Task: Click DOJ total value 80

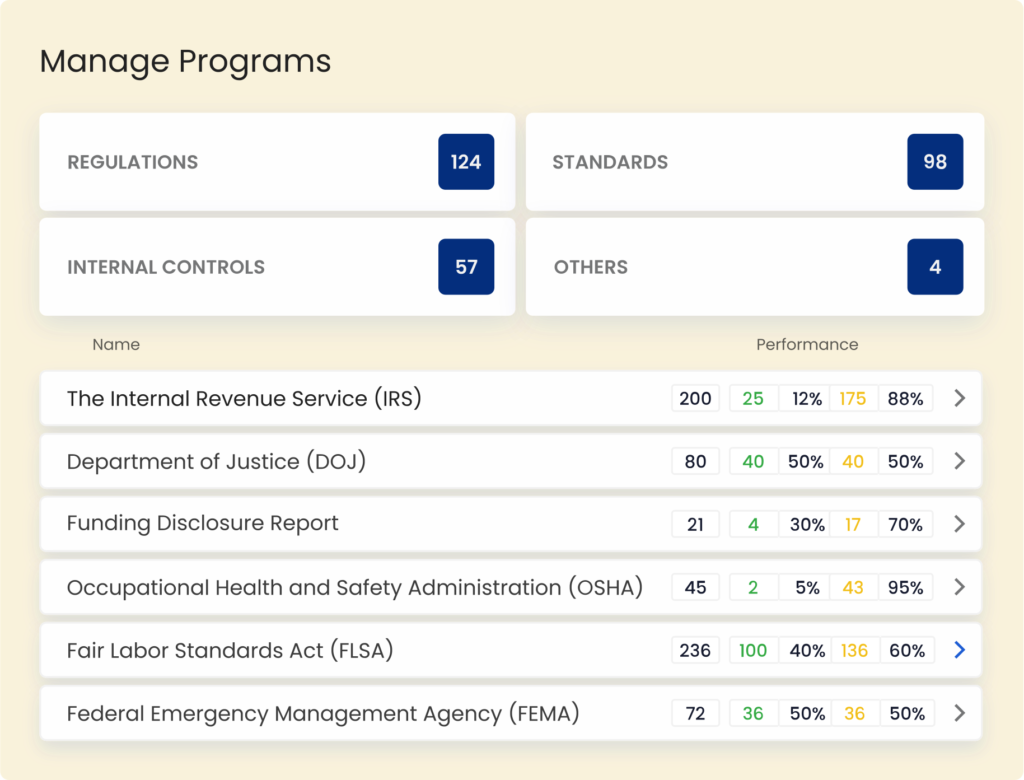Action: [x=695, y=461]
